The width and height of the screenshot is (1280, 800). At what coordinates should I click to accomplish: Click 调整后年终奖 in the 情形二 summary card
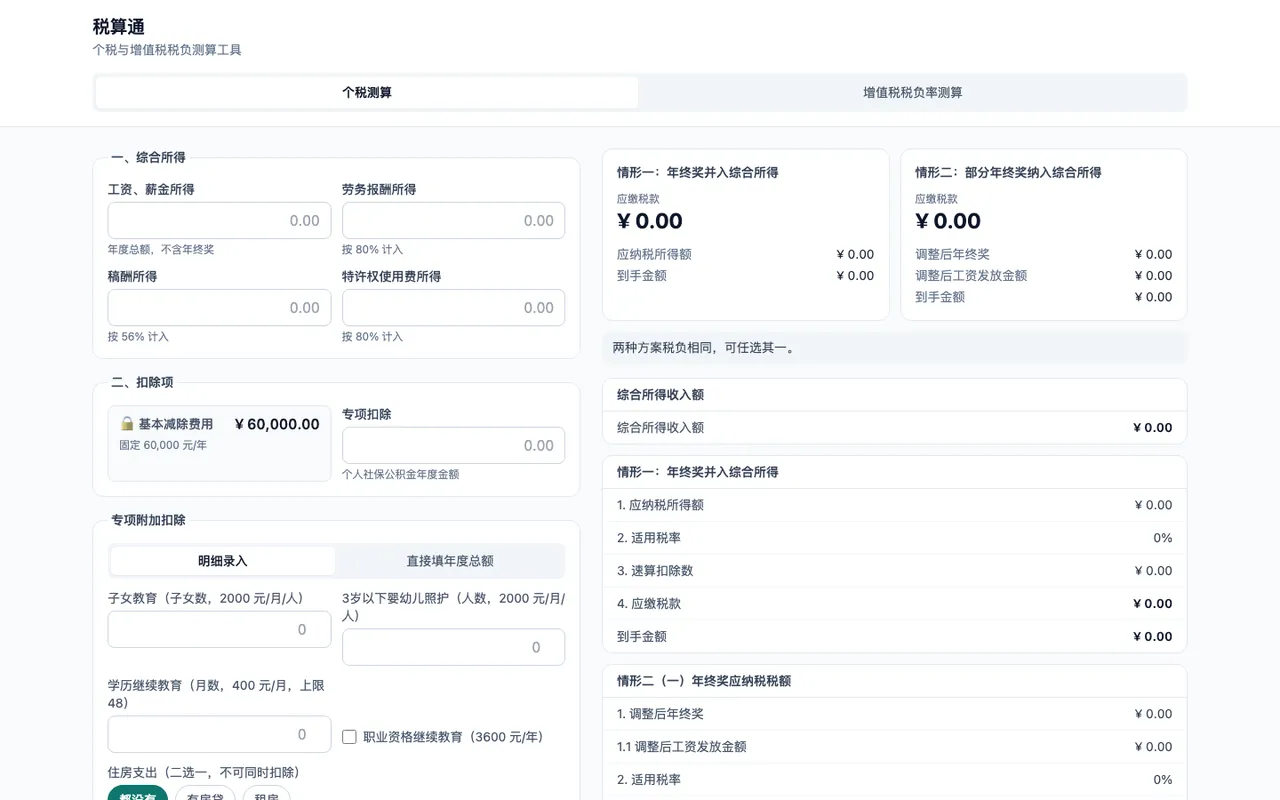952,255
